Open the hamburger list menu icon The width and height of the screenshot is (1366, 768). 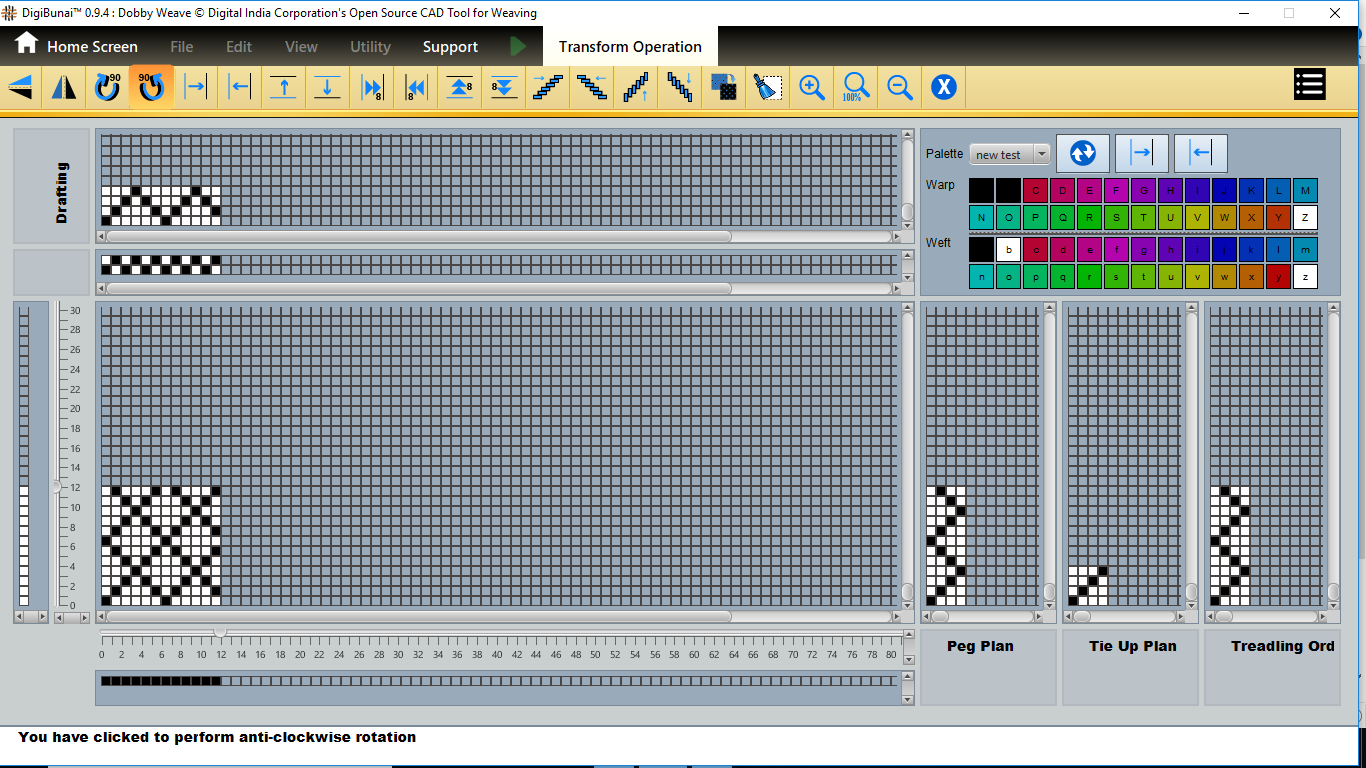(1309, 85)
